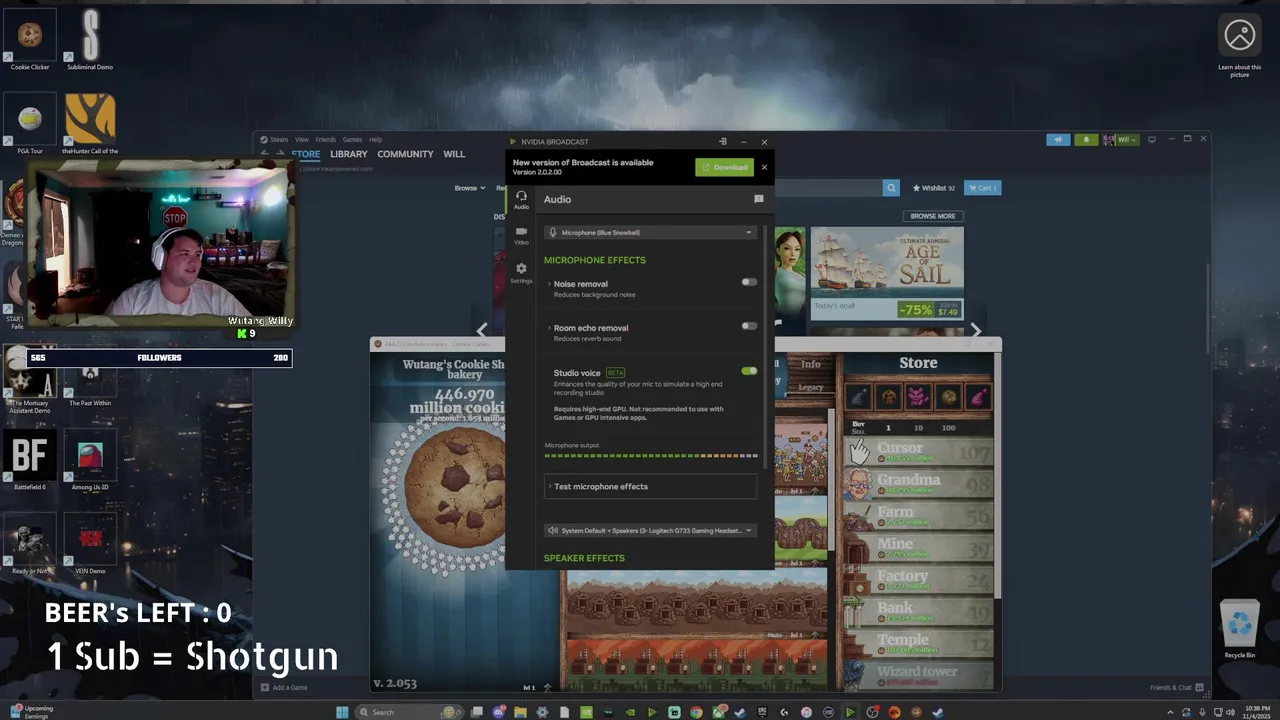Open the Help menu in Steam
1280x720 pixels.
point(376,140)
